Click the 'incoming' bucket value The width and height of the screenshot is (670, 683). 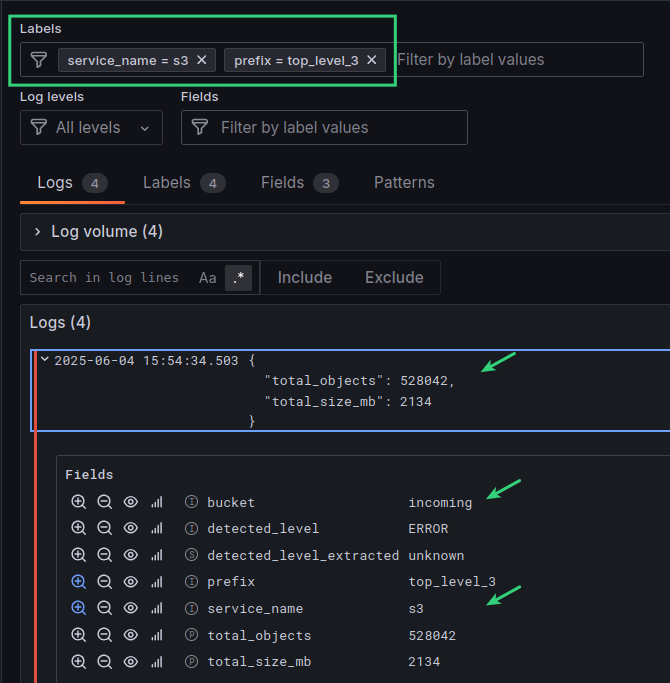[x=440, y=503]
